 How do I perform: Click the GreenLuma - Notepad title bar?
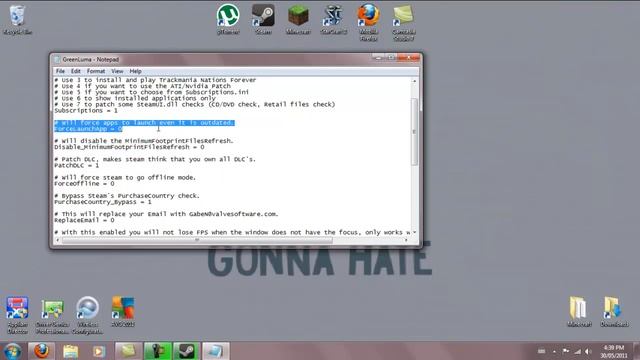[x=212, y=59]
